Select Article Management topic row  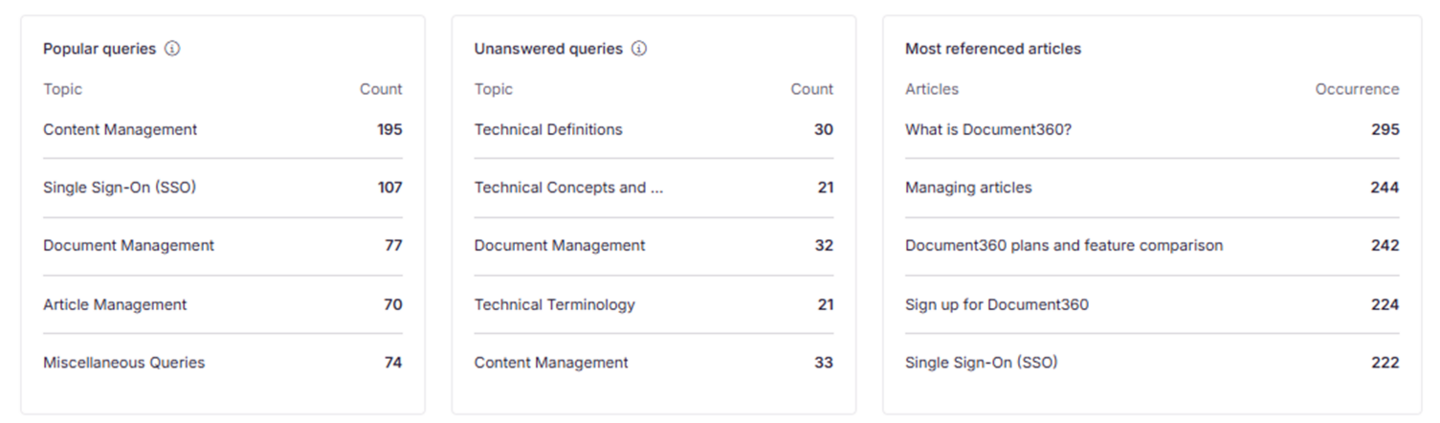click(x=222, y=304)
